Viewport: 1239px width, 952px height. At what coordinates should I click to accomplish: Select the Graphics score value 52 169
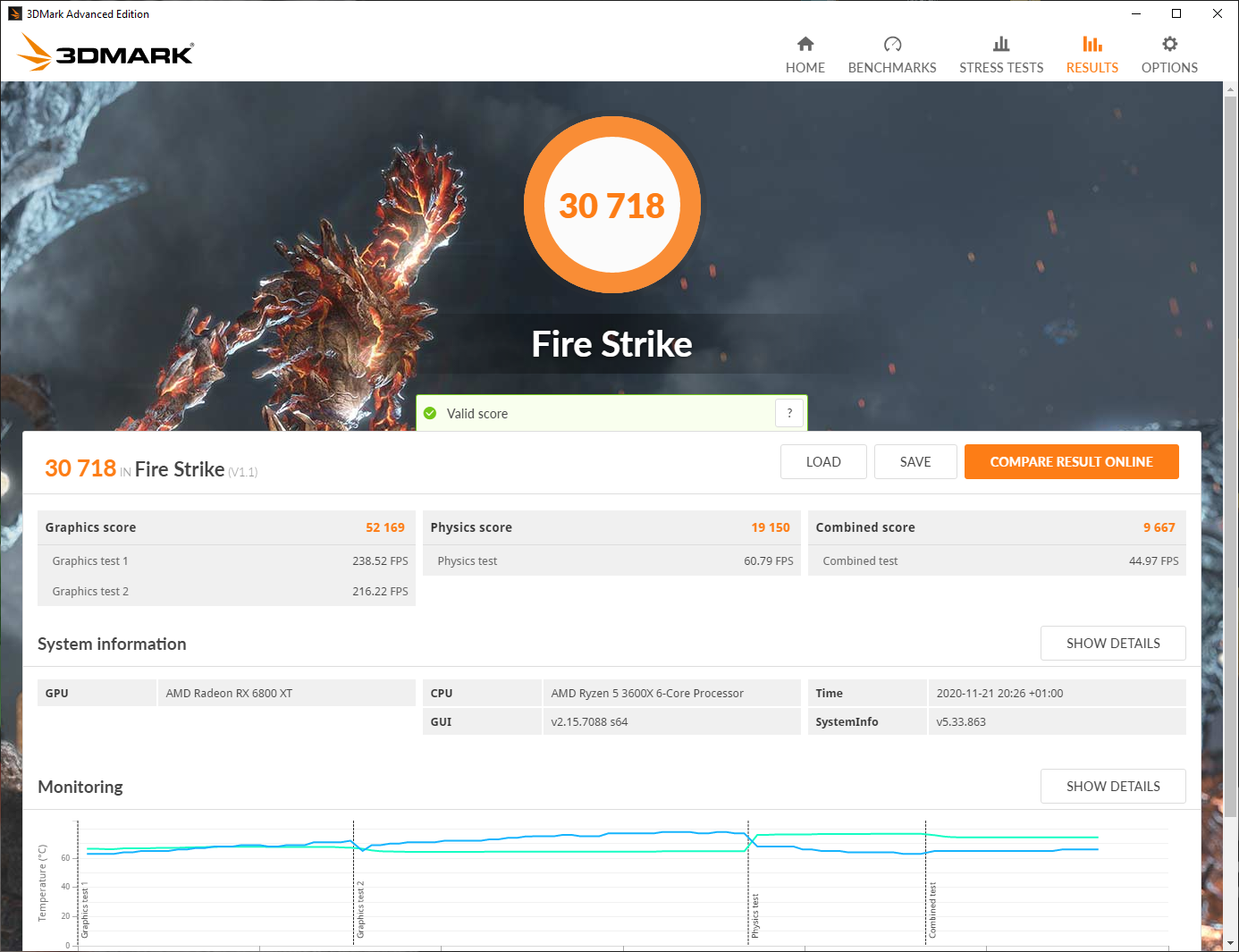click(385, 527)
